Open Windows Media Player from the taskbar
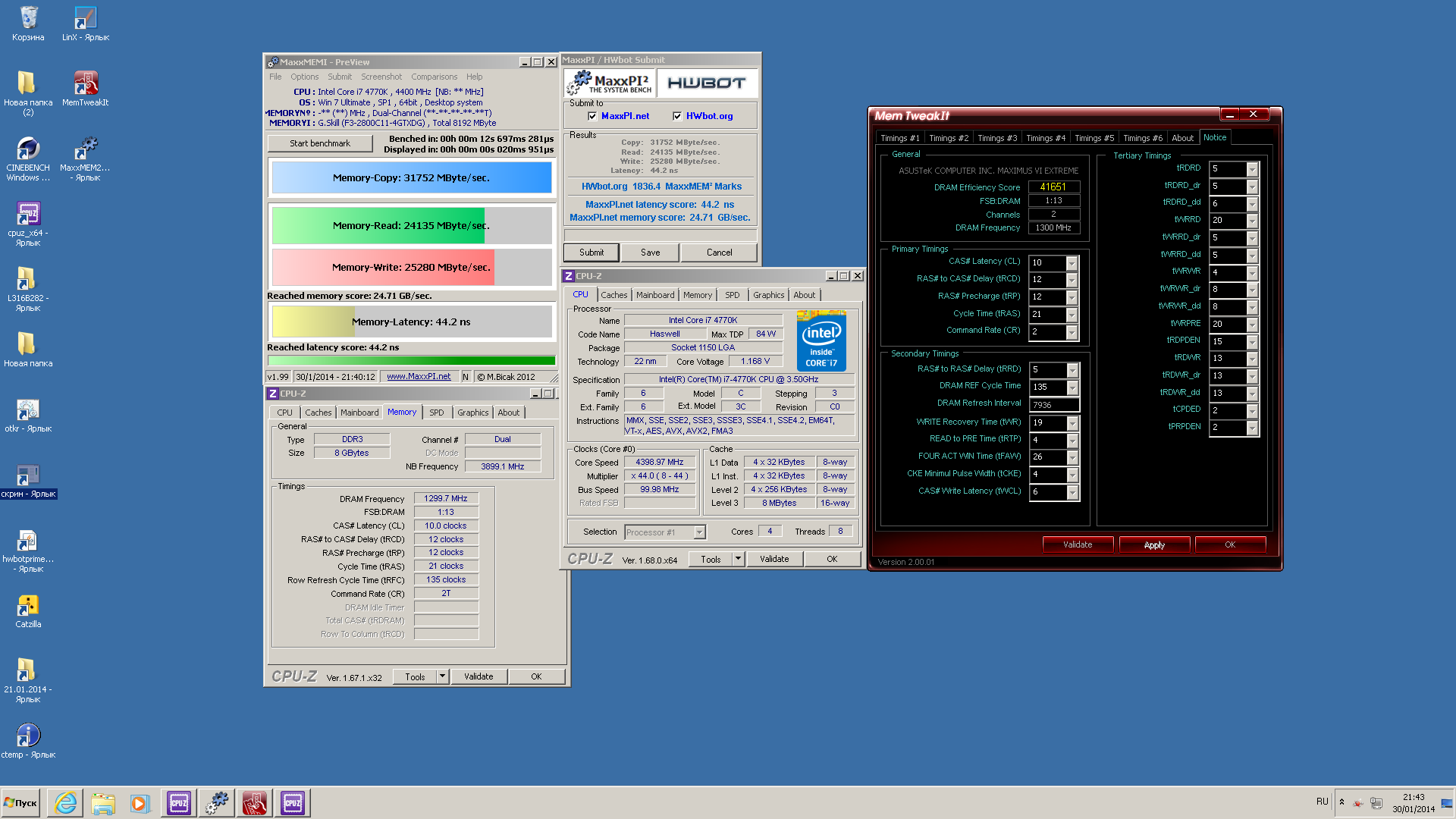Image resolution: width=1456 pixels, height=819 pixels. click(x=140, y=802)
